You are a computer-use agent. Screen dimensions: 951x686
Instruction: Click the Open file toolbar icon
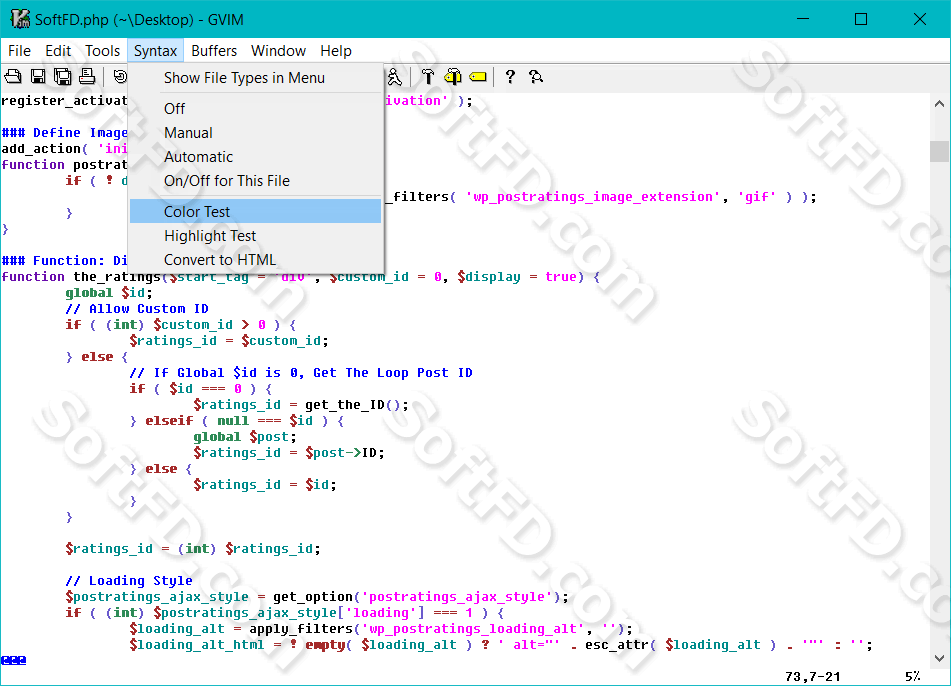[x=13, y=76]
